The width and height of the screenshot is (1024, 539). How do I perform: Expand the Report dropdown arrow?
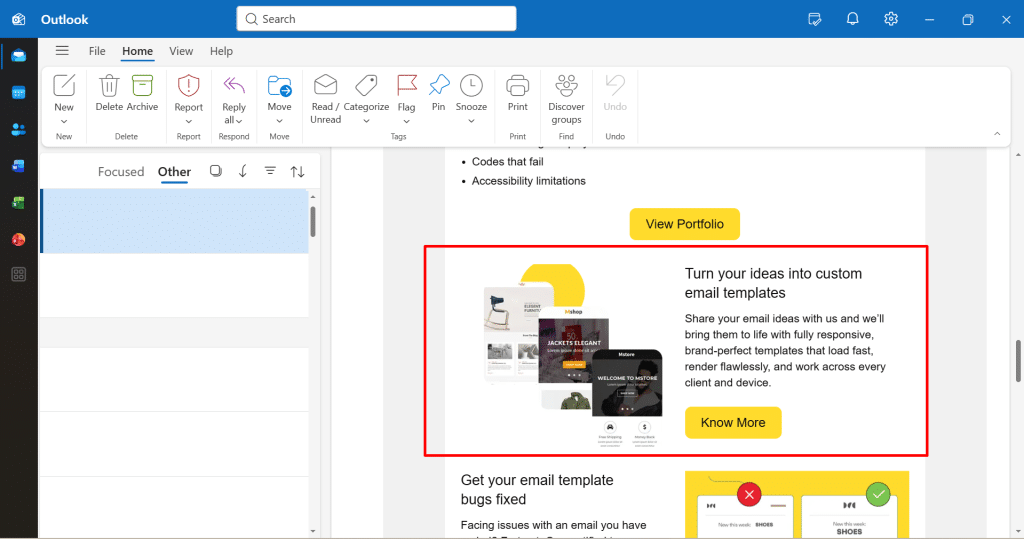189,122
